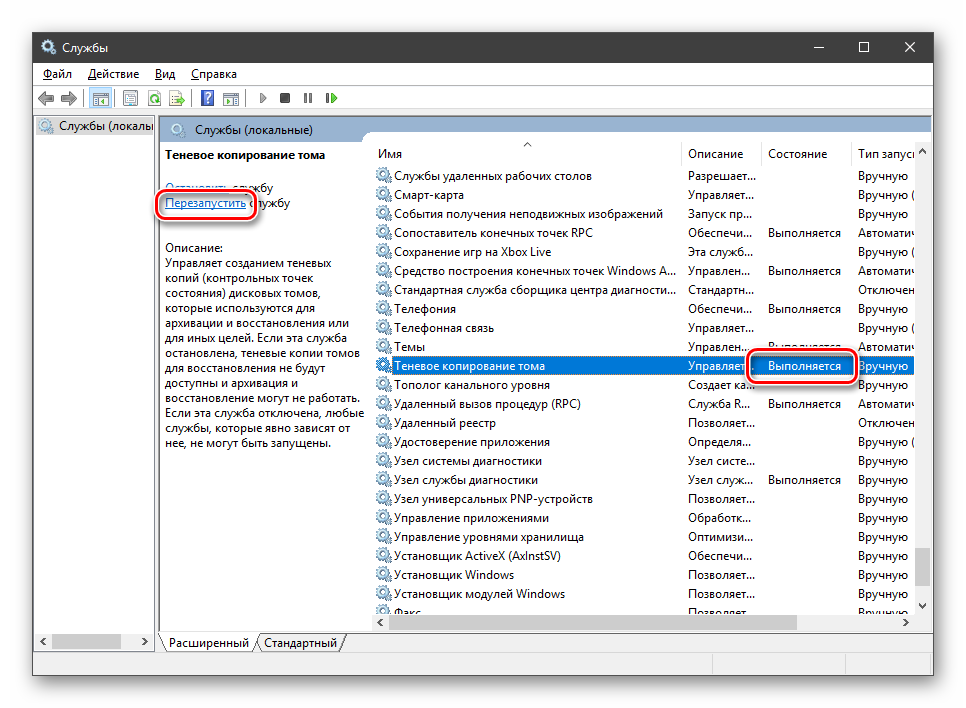
Task: Open the Файл menu
Action: pyautogui.click(x=57, y=74)
